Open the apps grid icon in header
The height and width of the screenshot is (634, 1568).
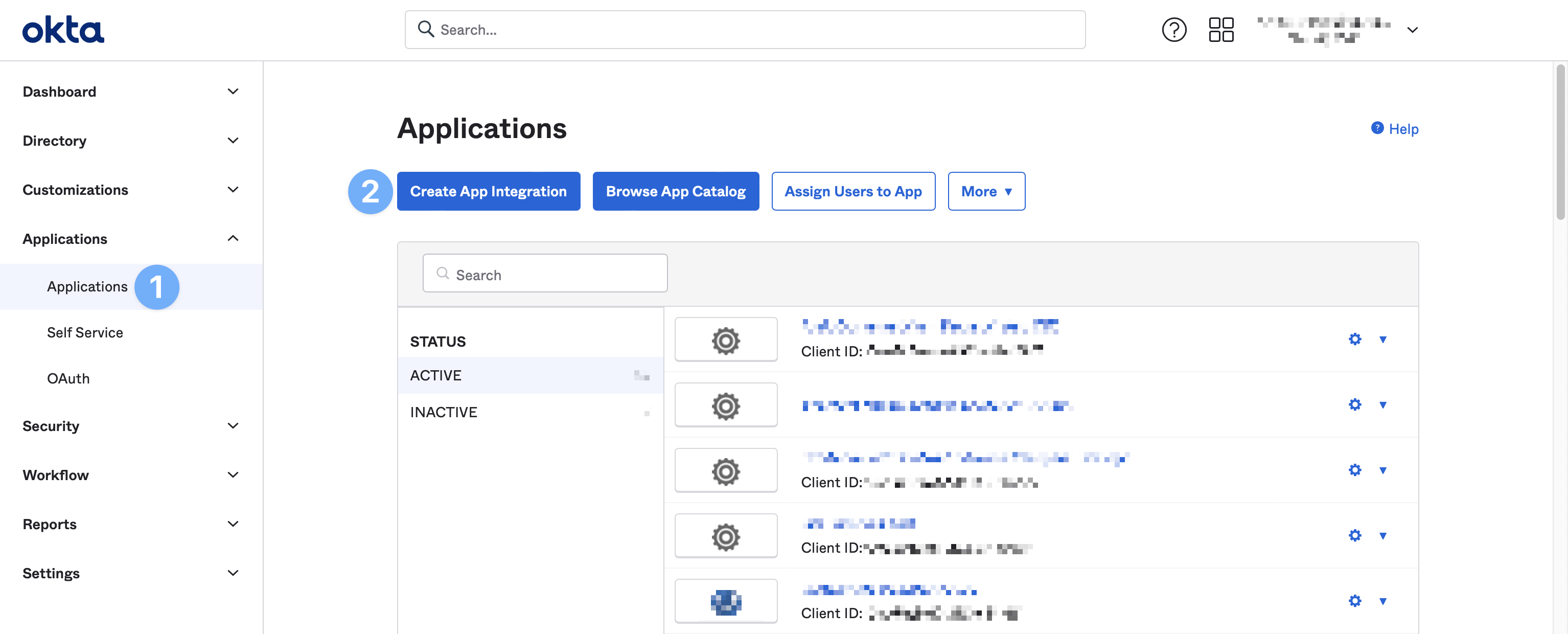tap(1220, 30)
